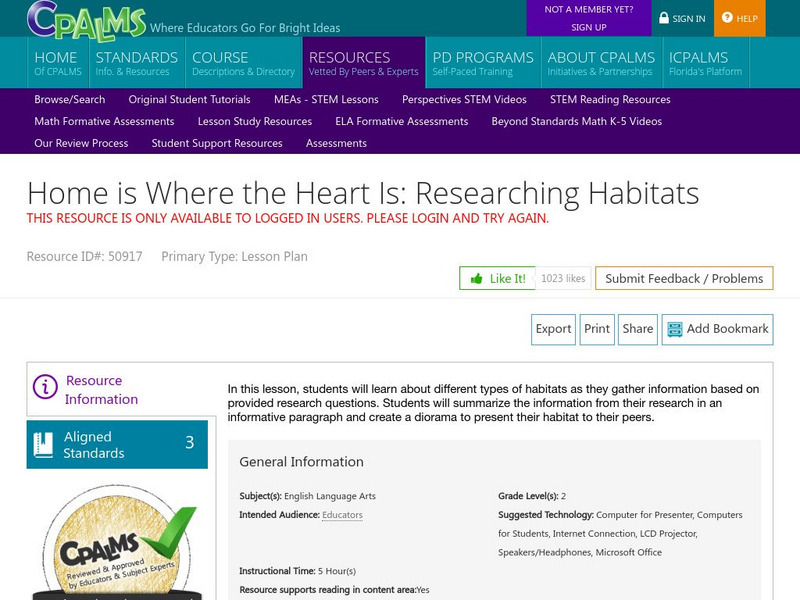Image resolution: width=800 pixels, height=600 pixels.
Task: Open the COURSE Descriptions & Directory menu
Action: (x=243, y=63)
